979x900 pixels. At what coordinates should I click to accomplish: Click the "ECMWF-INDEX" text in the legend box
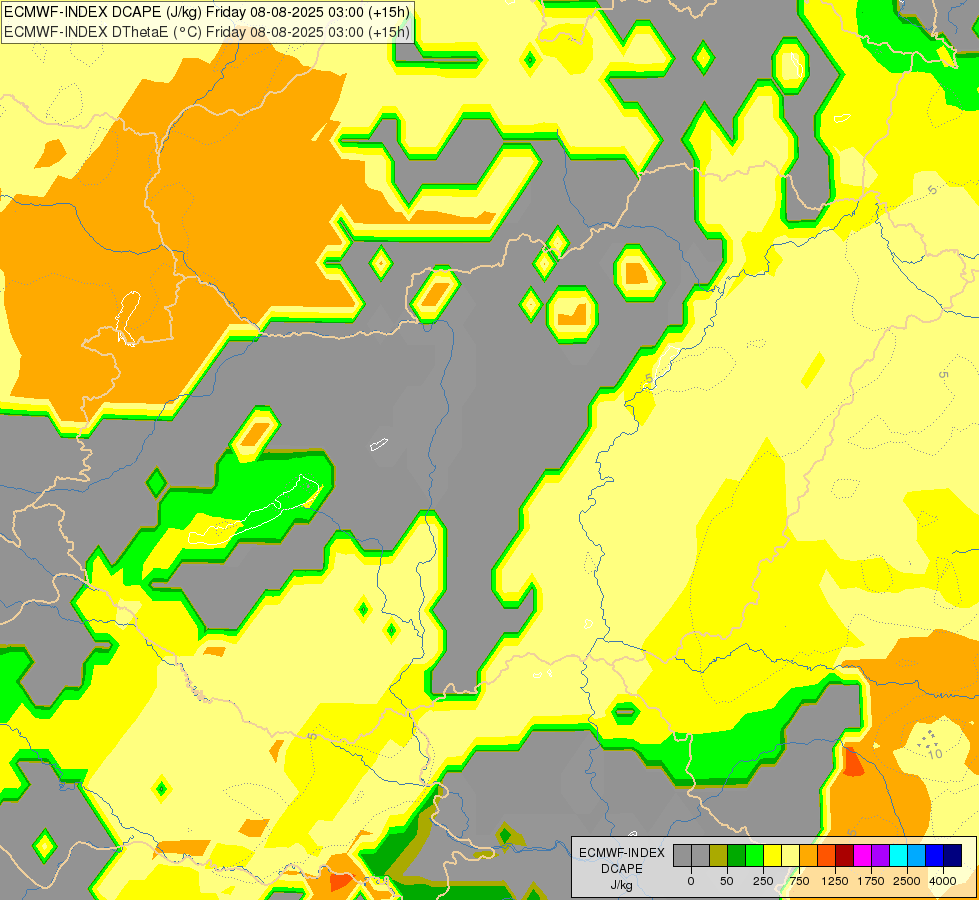tap(622, 853)
